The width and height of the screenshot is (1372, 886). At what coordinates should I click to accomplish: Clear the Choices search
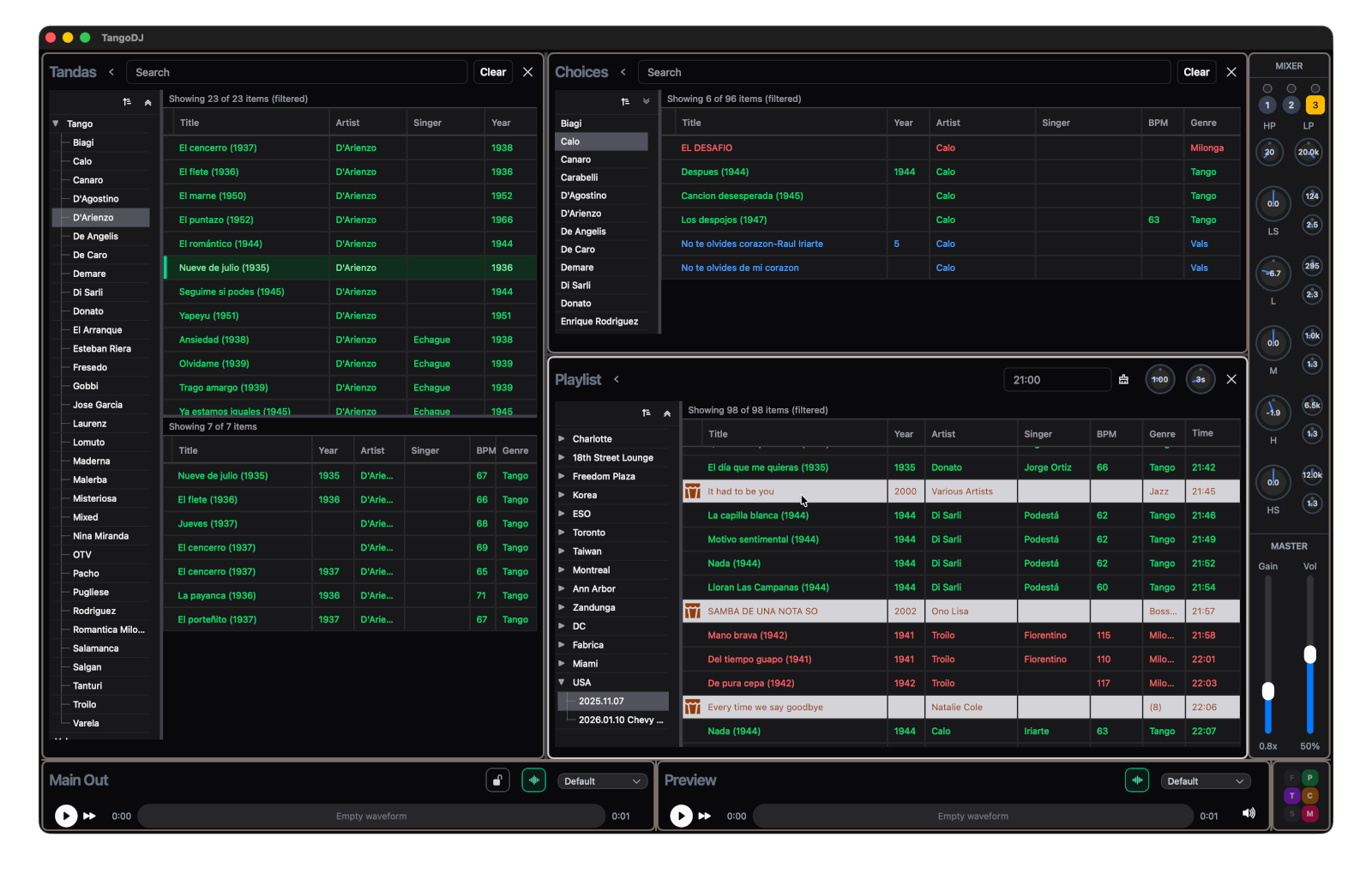coord(1196,72)
